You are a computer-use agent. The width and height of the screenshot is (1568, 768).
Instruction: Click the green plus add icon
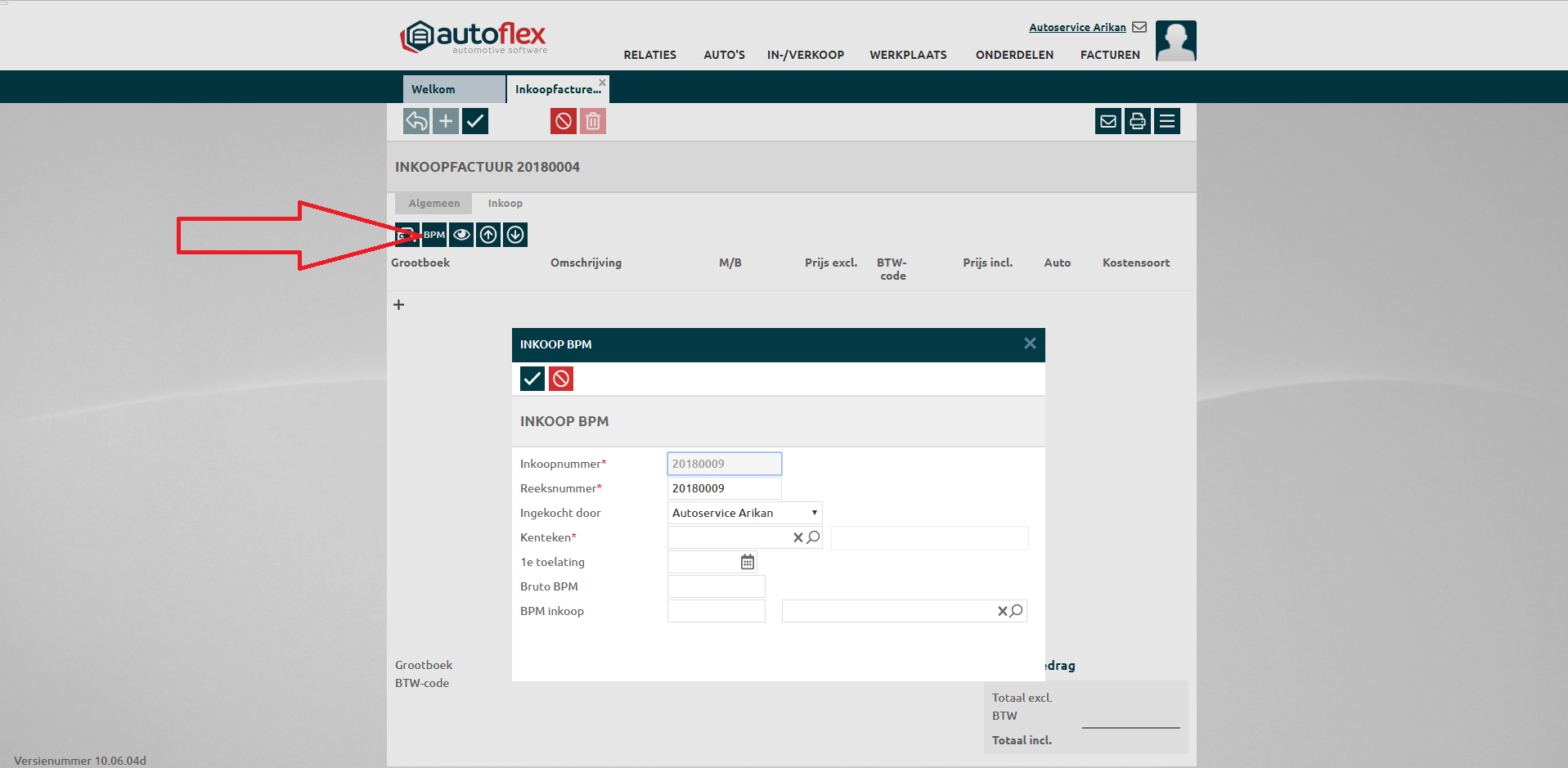tap(446, 122)
